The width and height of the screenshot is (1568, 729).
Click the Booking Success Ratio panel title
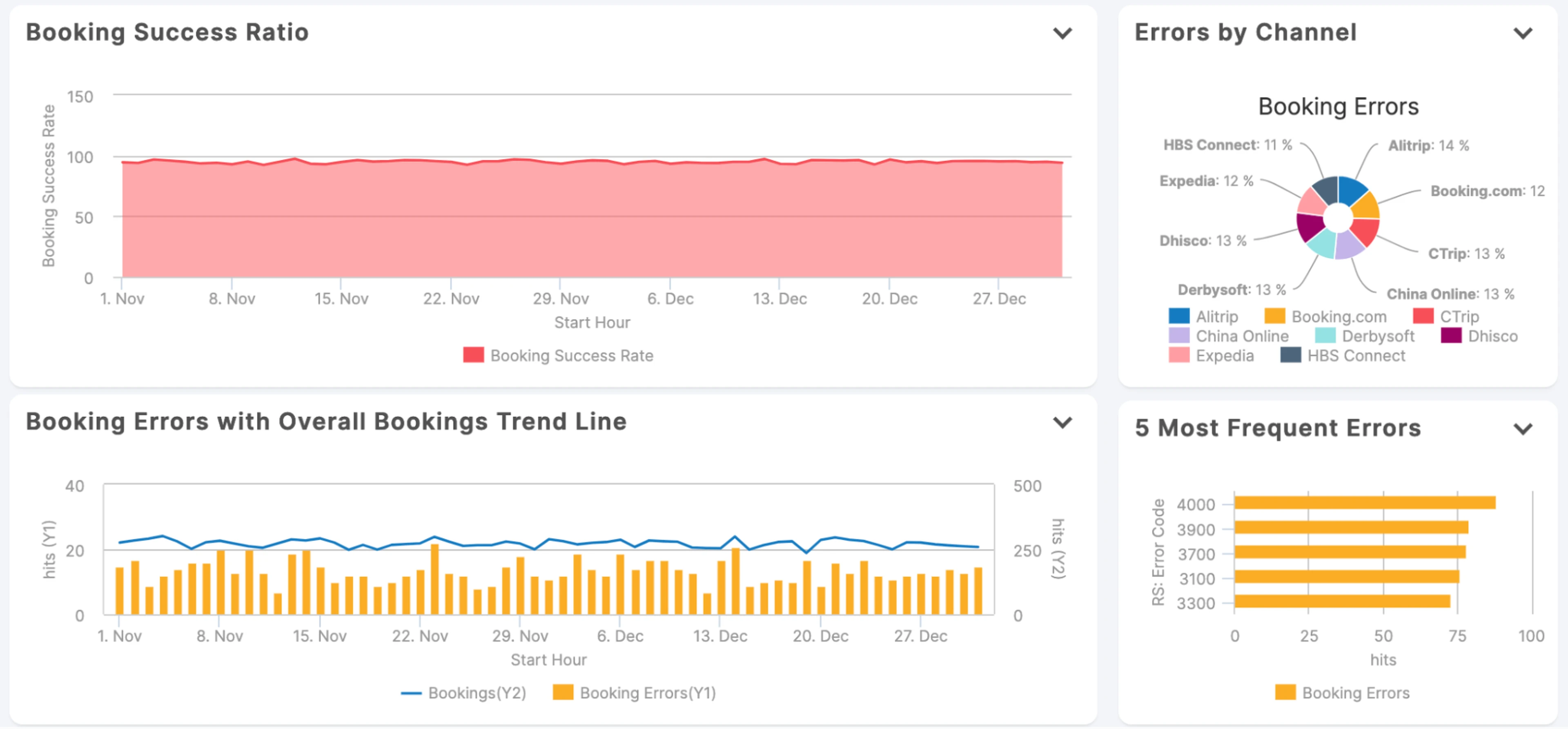click(167, 32)
